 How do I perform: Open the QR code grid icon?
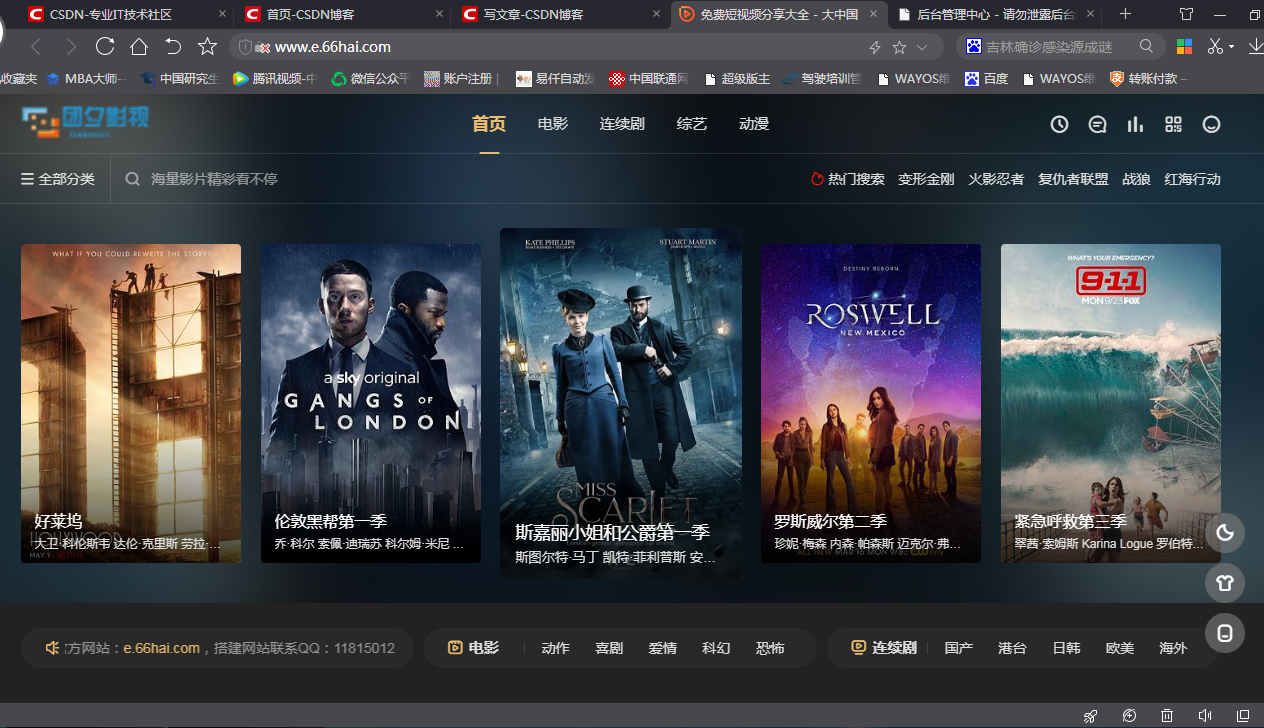(1174, 125)
